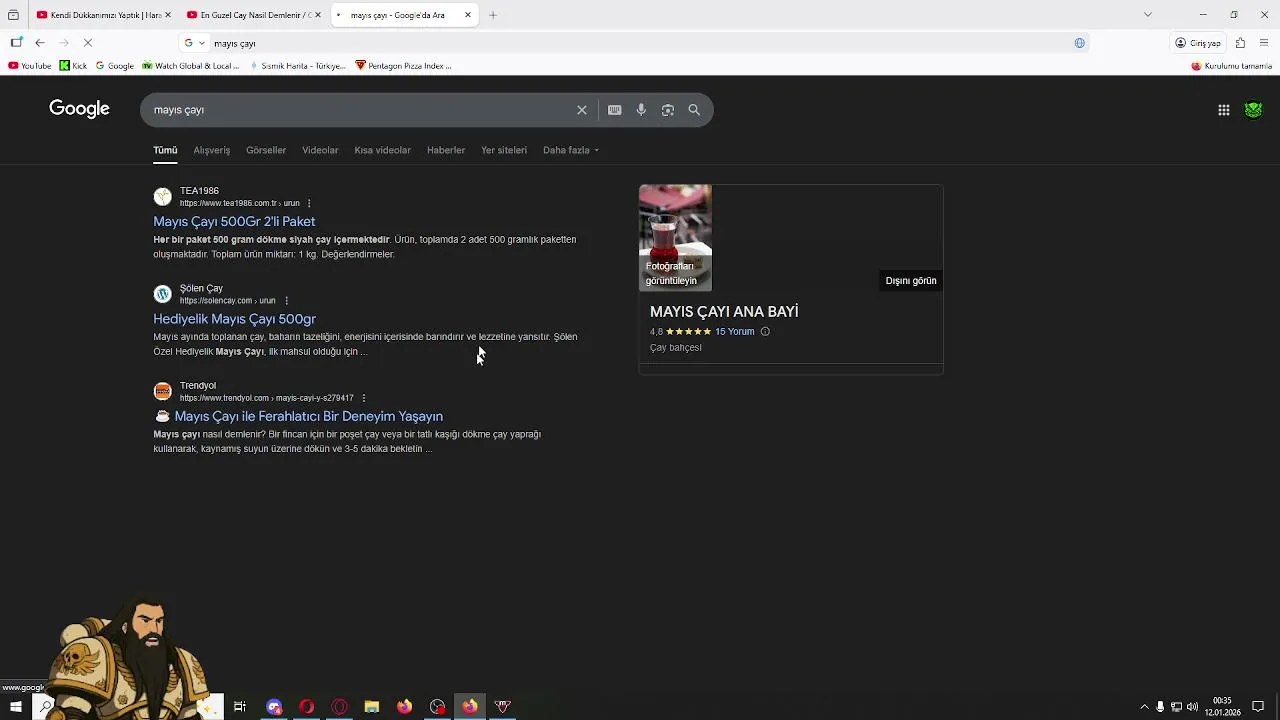
Task: Open a new browser tab
Action: click(x=493, y=15)
